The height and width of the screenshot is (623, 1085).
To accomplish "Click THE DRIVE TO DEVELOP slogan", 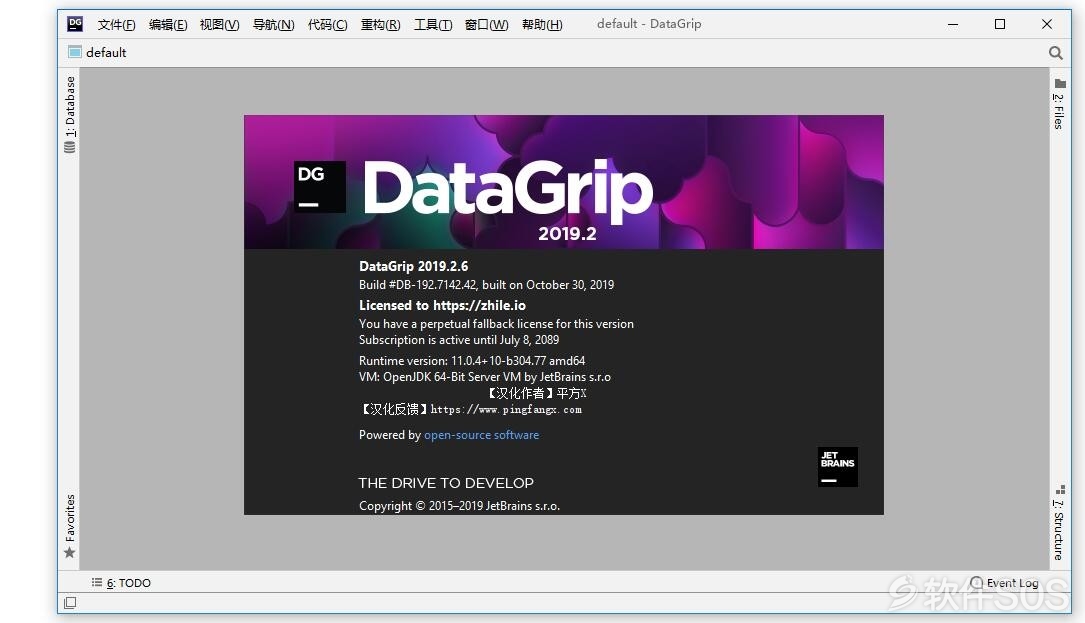I will (446, 483).
